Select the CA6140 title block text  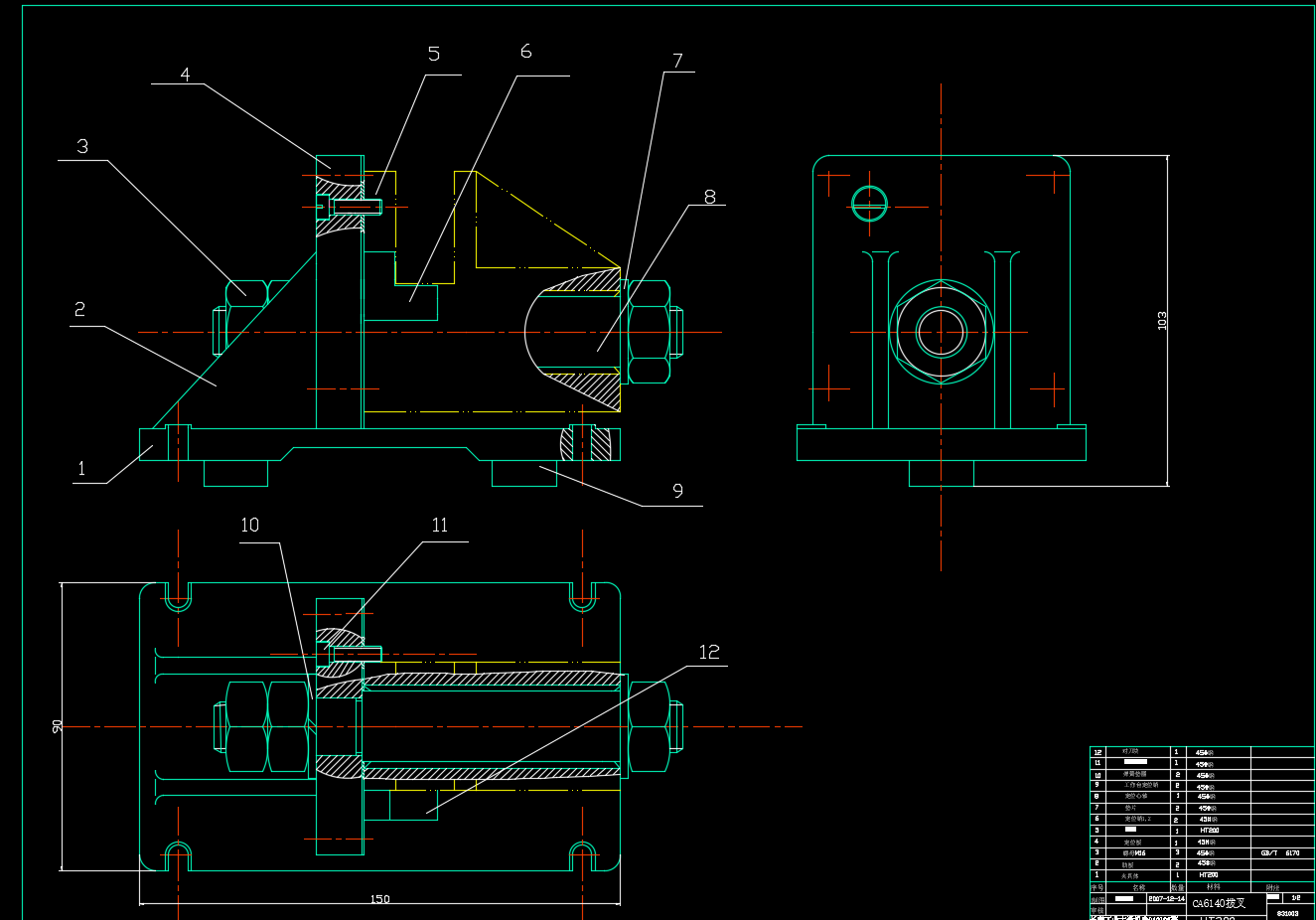1219,903
